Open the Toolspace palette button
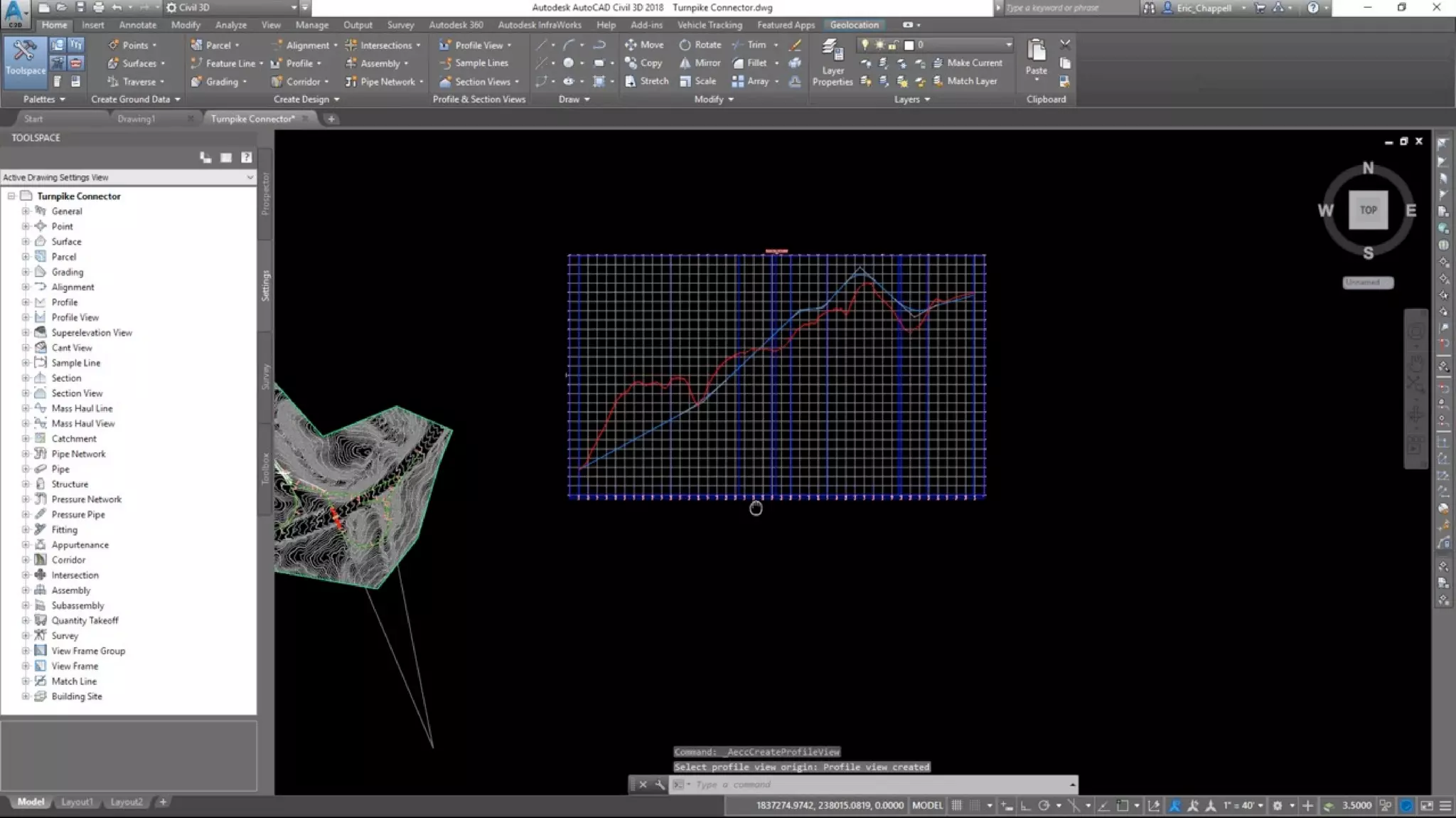1456x818 pixels. tap(26, 58)
